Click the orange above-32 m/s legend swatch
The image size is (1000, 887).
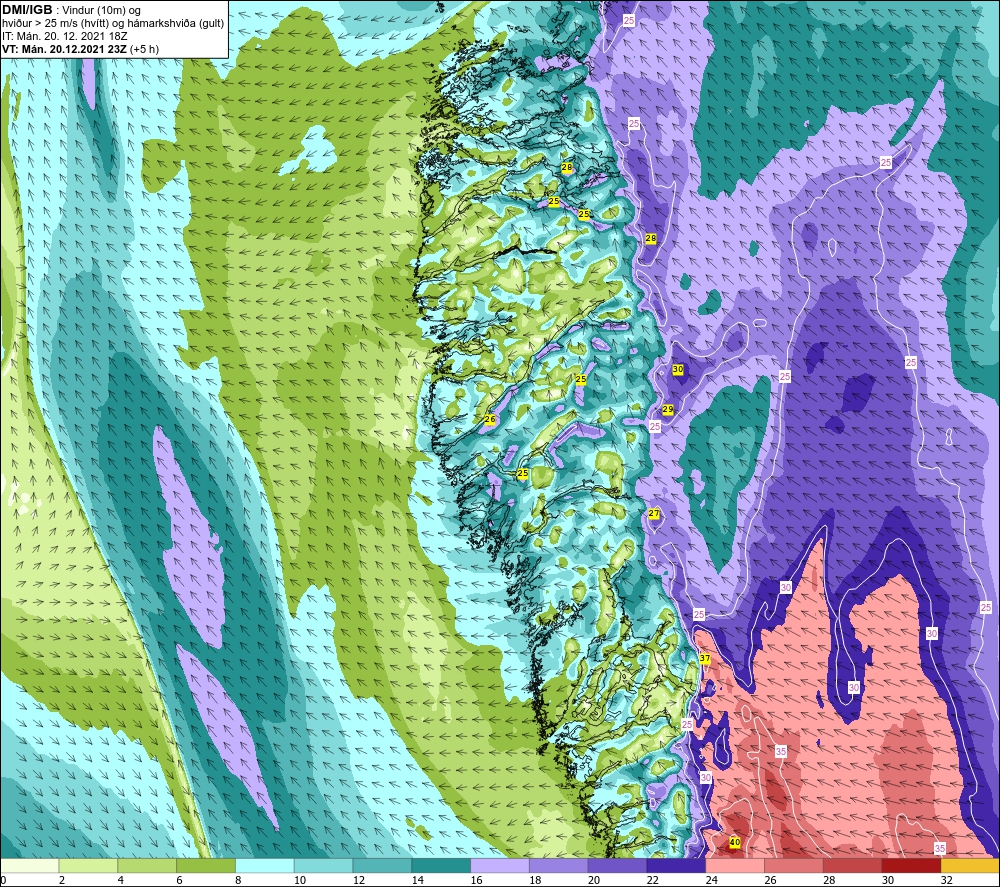(970, 865)
